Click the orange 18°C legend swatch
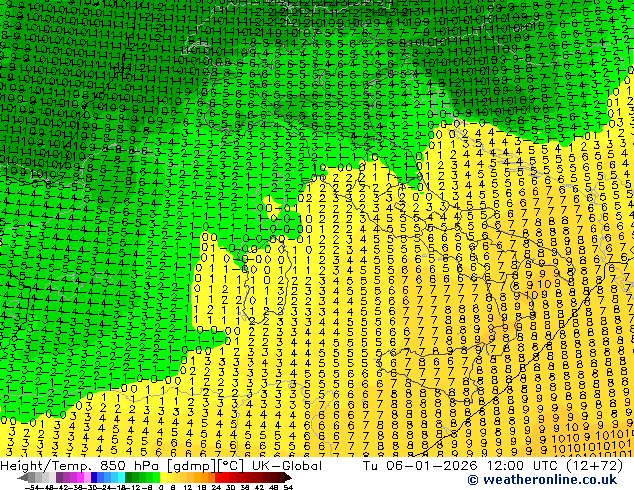 pos(205,477)
